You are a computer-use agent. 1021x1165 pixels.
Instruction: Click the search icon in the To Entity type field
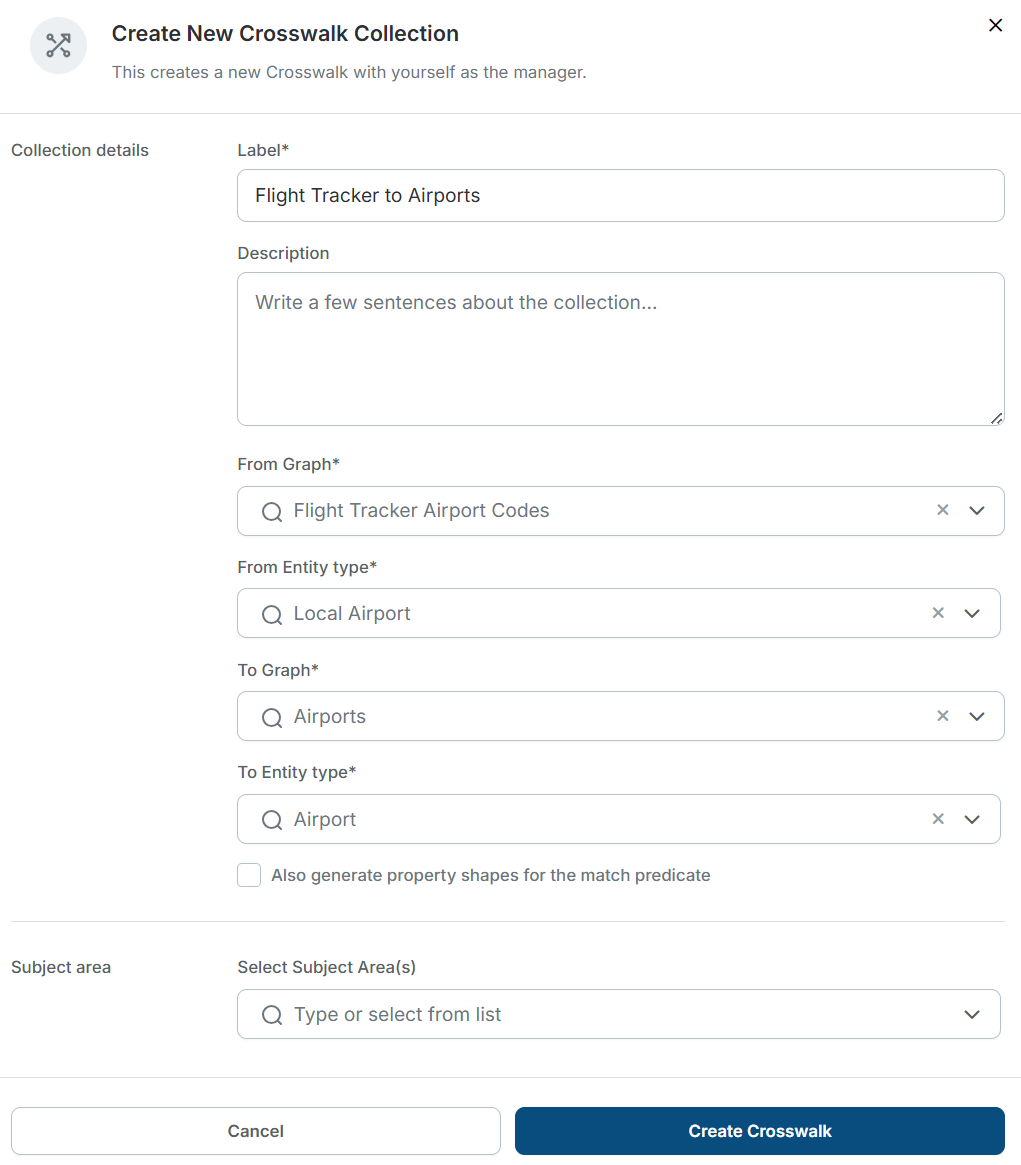click(271, 819)
